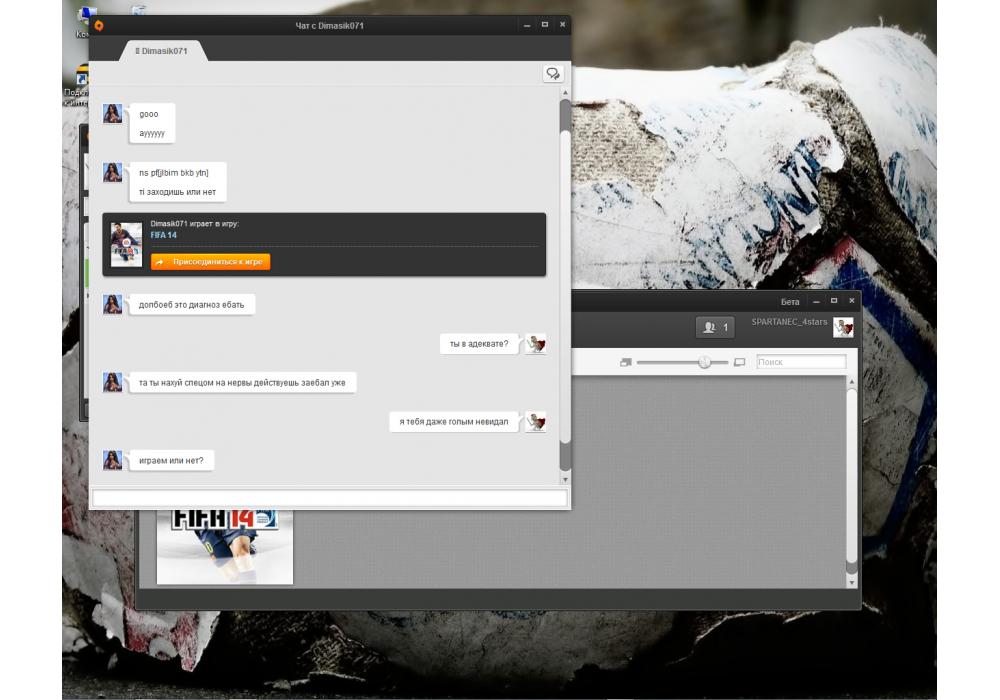Open the friends list icon showing 1
Image resolution: width=1000 pixels, height=700 pixels.
click(x=716, y=327)
